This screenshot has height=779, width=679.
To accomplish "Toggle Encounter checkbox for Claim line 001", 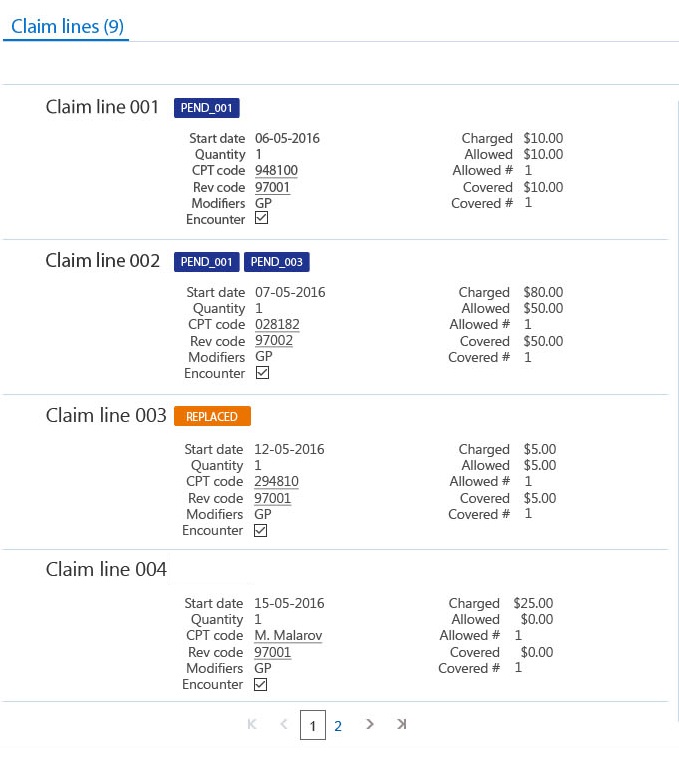I will click(x=262, y=218).
